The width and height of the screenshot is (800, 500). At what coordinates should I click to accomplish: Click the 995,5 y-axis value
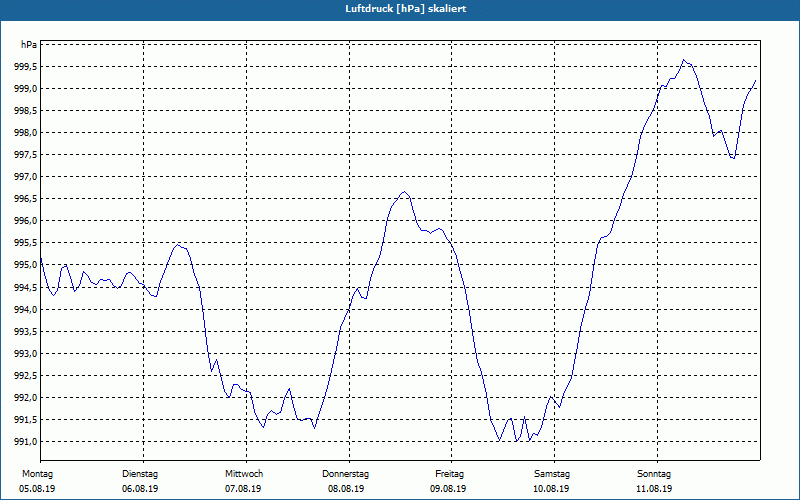(x=26, y=243)
